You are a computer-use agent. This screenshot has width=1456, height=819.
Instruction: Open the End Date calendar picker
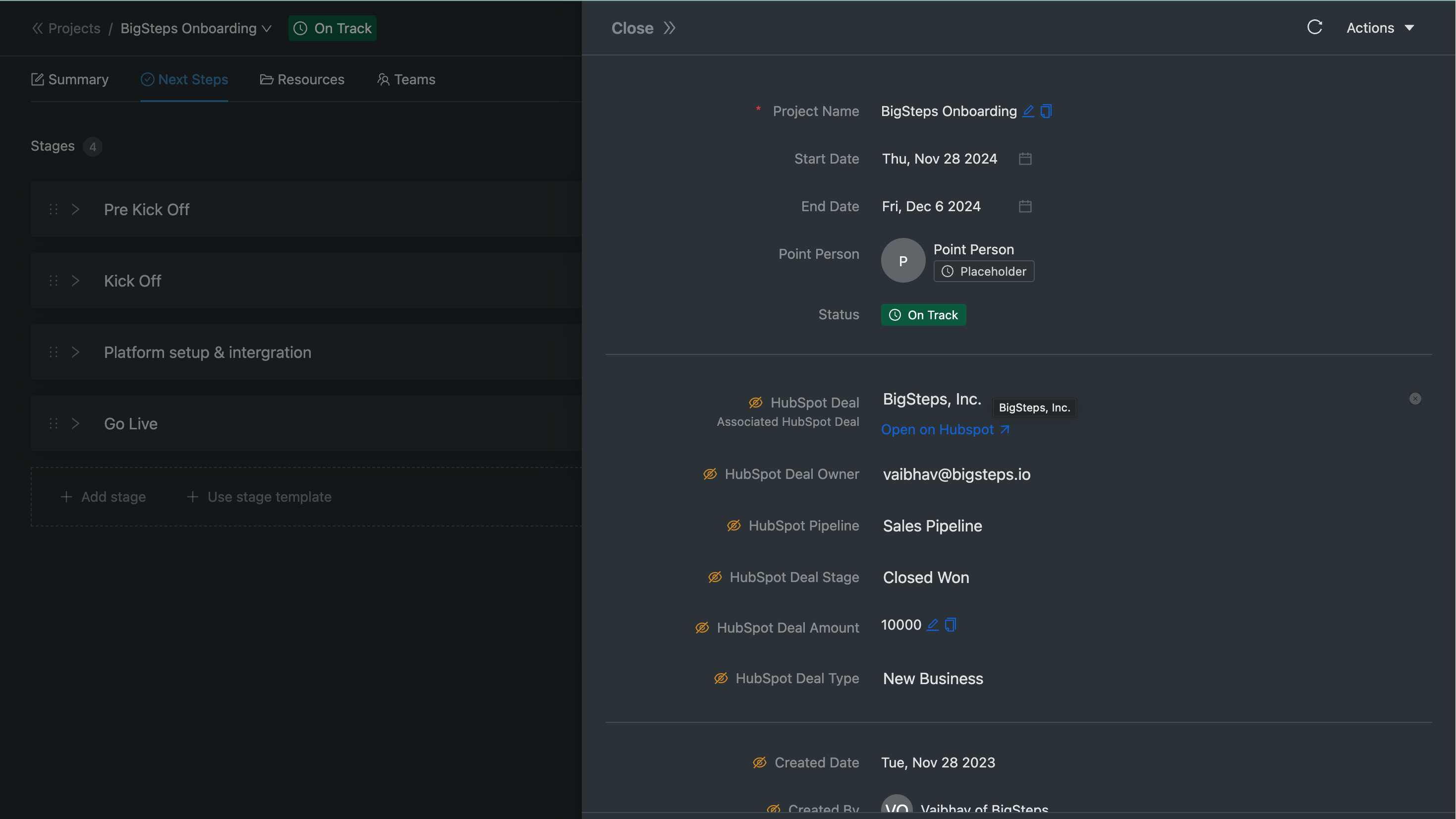click(x=1025, y=206)
